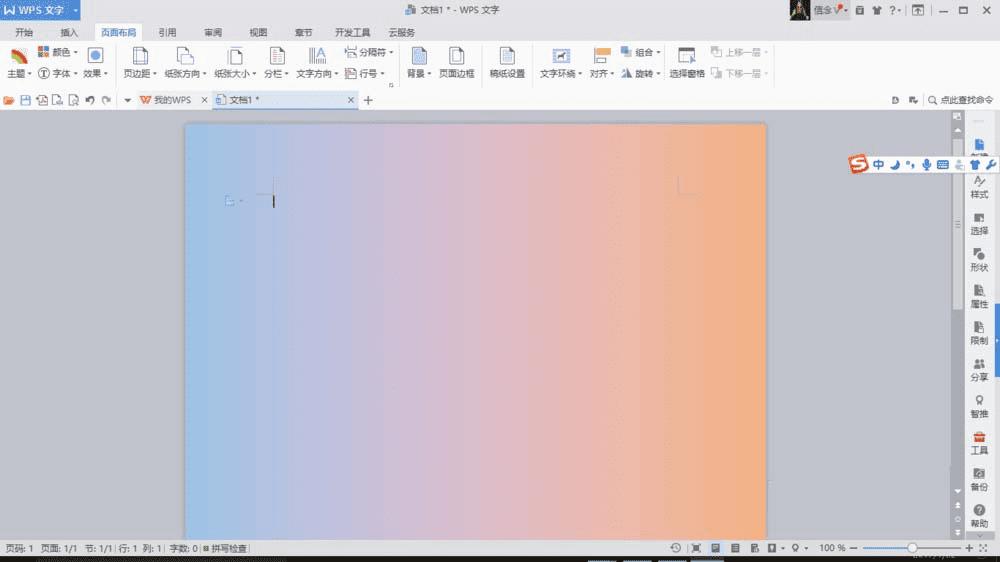Click the 分栏 columns icon
The height and width of the screenshot is (562, 1000).
coord(277,56)
